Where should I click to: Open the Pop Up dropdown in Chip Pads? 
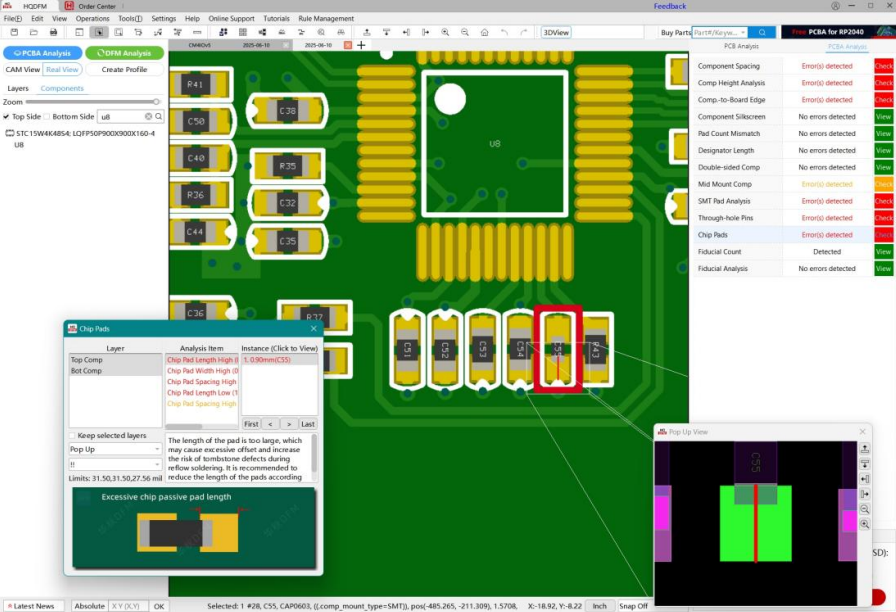[114, 449]
